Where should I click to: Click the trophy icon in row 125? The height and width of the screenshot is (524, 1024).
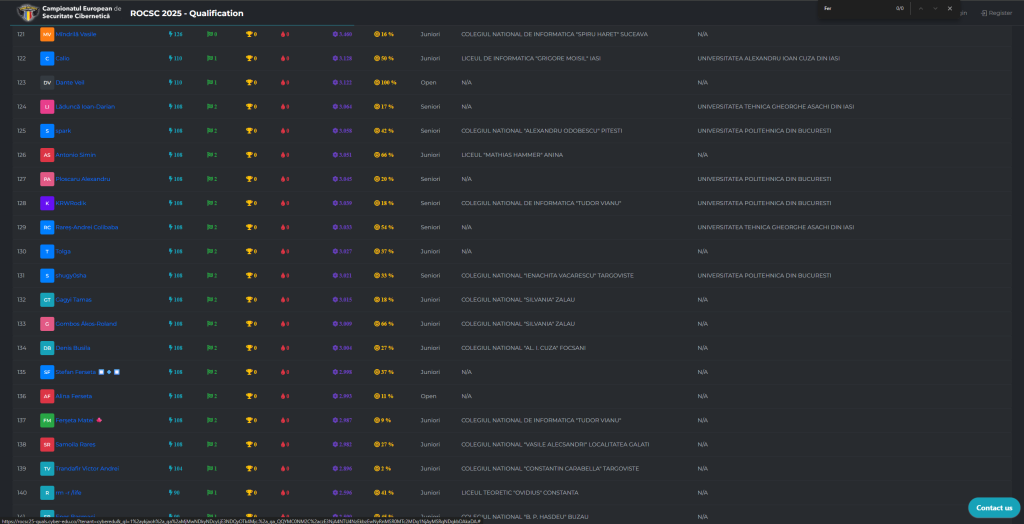[249, 131]
